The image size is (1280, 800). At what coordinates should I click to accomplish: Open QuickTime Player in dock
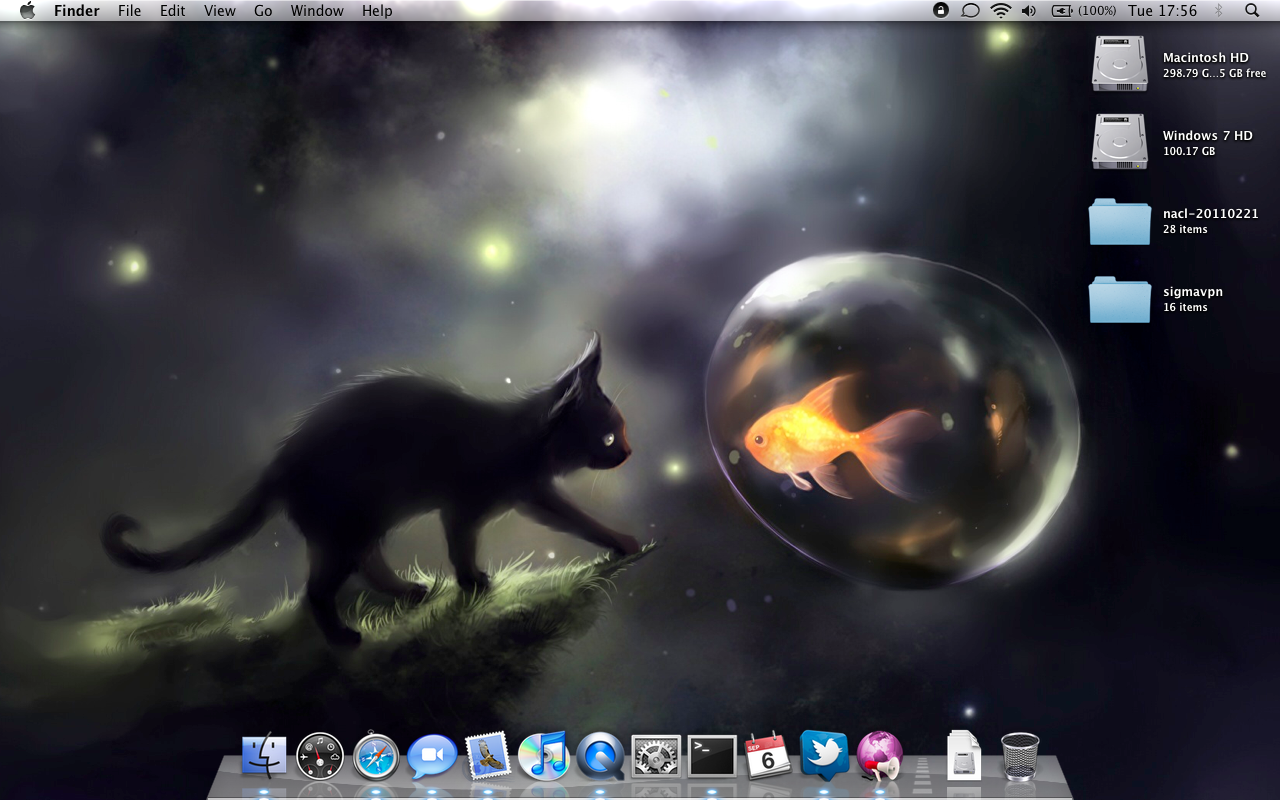point(600,757)
